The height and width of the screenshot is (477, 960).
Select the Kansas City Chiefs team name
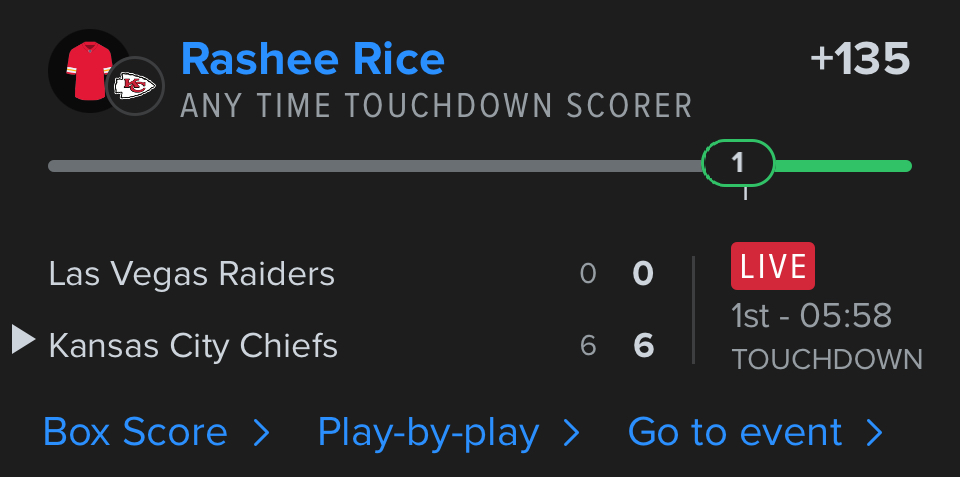tap(193, 346)
